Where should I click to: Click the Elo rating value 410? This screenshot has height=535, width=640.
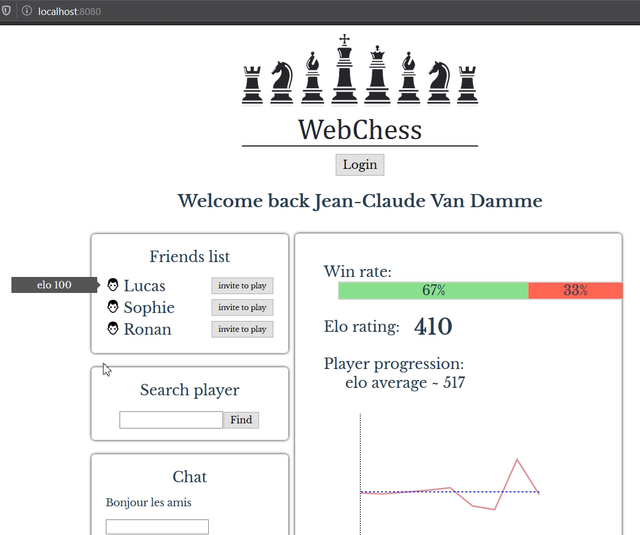click(x=433, y=326)
